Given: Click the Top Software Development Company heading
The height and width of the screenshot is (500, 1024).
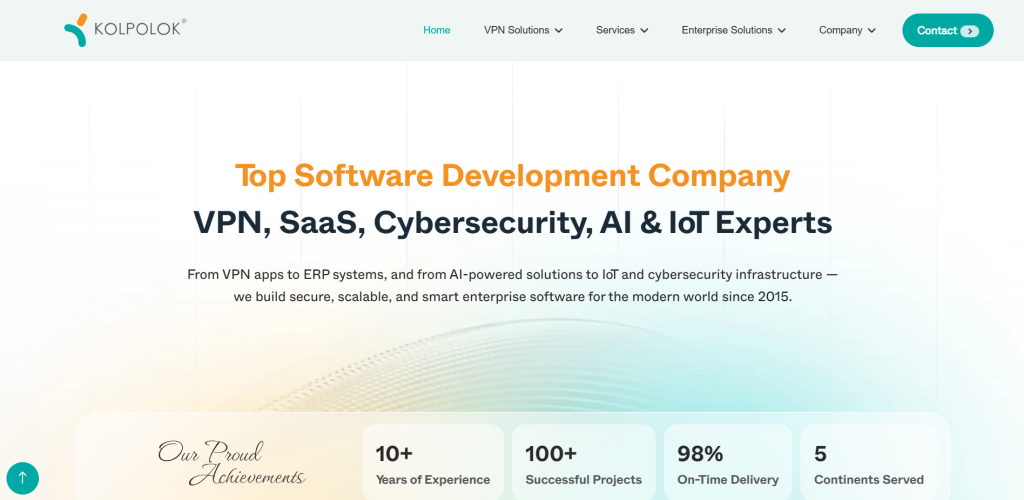Looking at the screenshot, I should coord(512,176).
